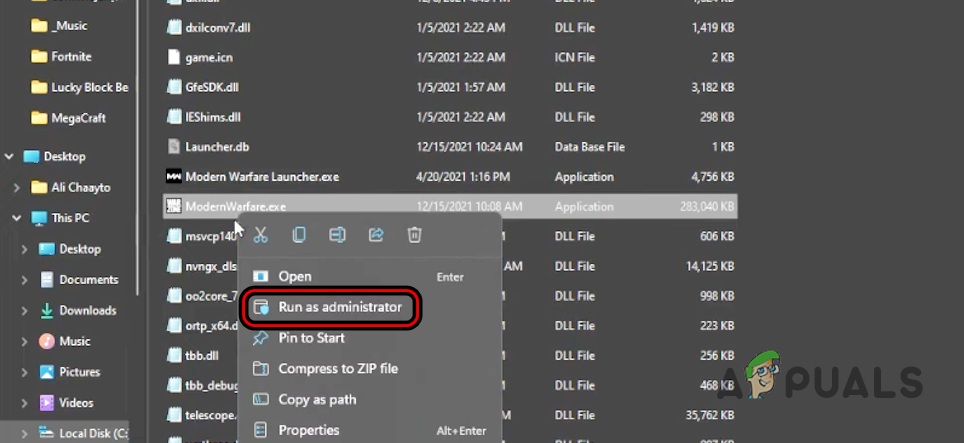
Task: Expand the Desktop node under This PC
Action: coord(25,249)
